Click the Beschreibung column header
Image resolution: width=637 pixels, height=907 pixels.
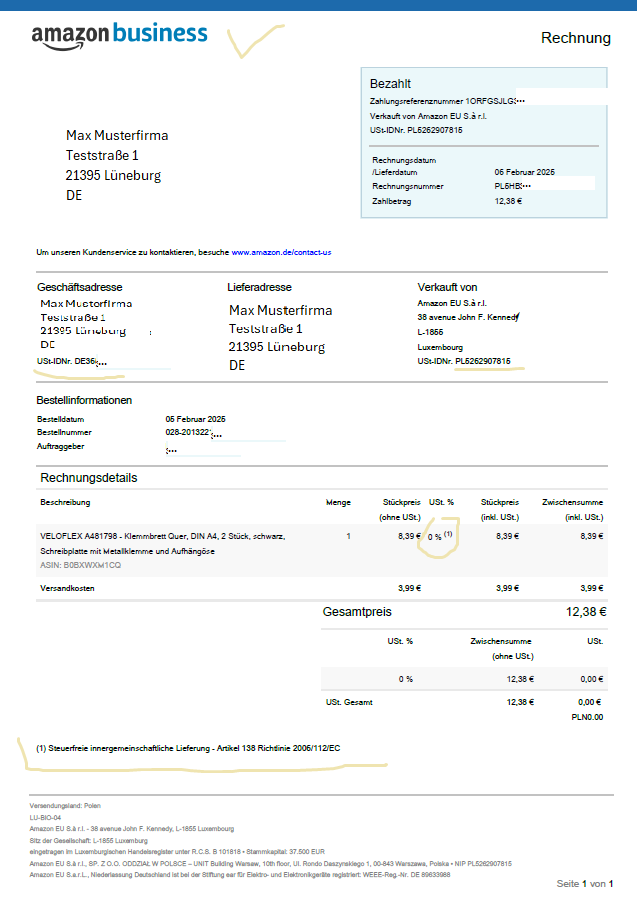coord(65,502)
